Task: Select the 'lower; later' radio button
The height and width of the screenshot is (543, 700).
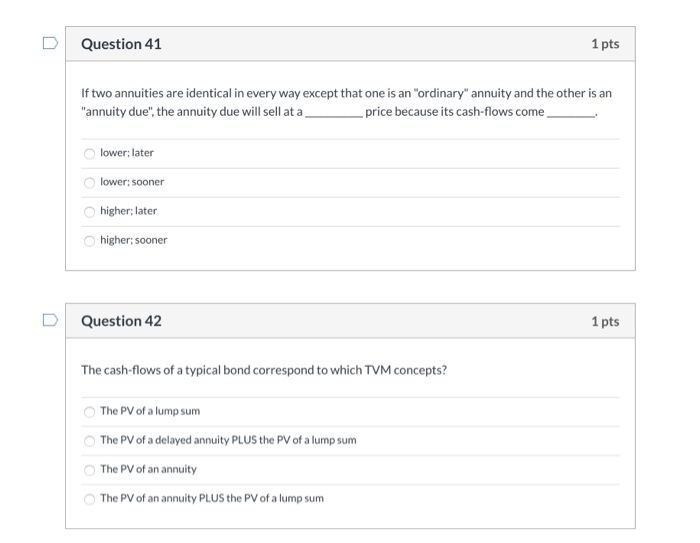Action: (89, 153)
